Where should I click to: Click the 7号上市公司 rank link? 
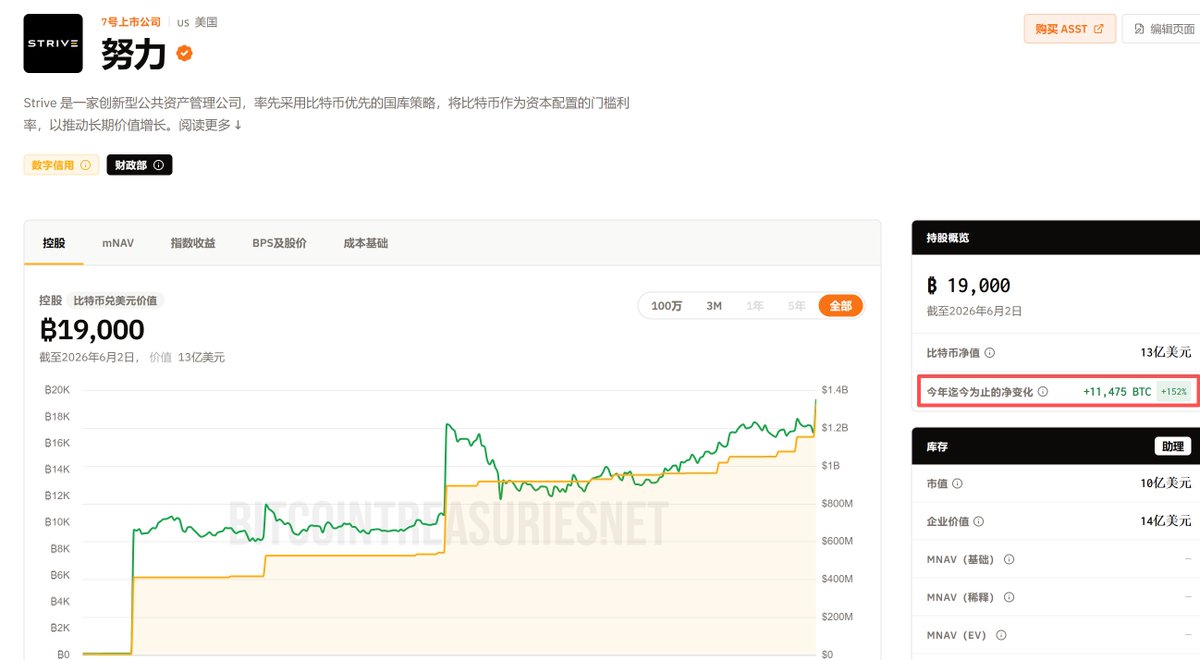pyautogui.click(x=131, y=22)
